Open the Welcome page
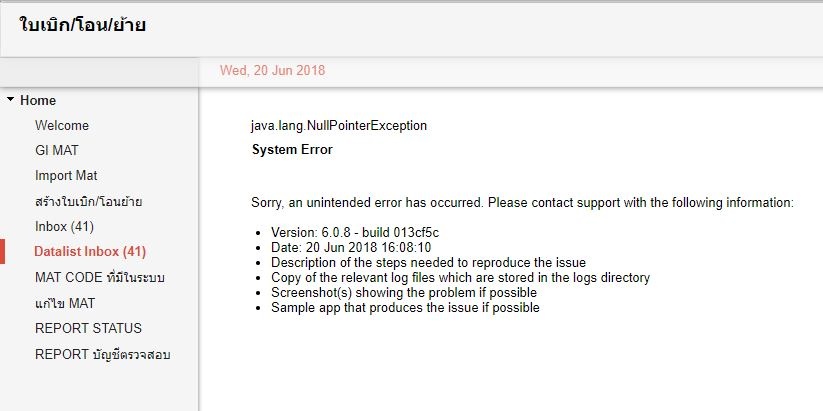Image resolution: width=823 pixels, height=411 pixels. coord(62,126)
